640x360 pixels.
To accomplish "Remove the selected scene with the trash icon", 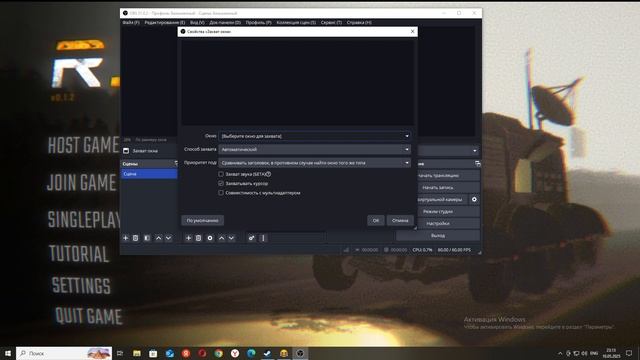I will click(x=136, y=238).
